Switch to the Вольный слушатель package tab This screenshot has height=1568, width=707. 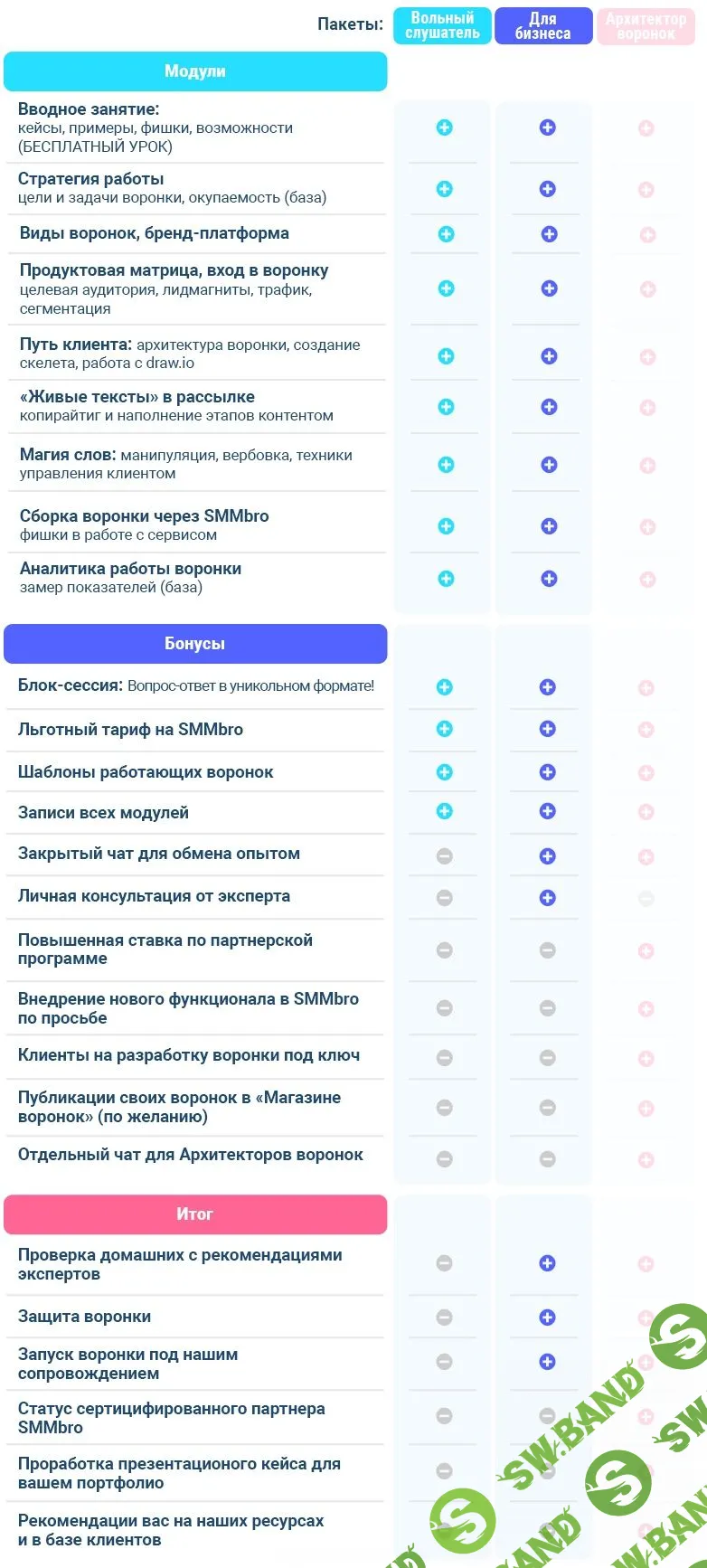point(442,25)
